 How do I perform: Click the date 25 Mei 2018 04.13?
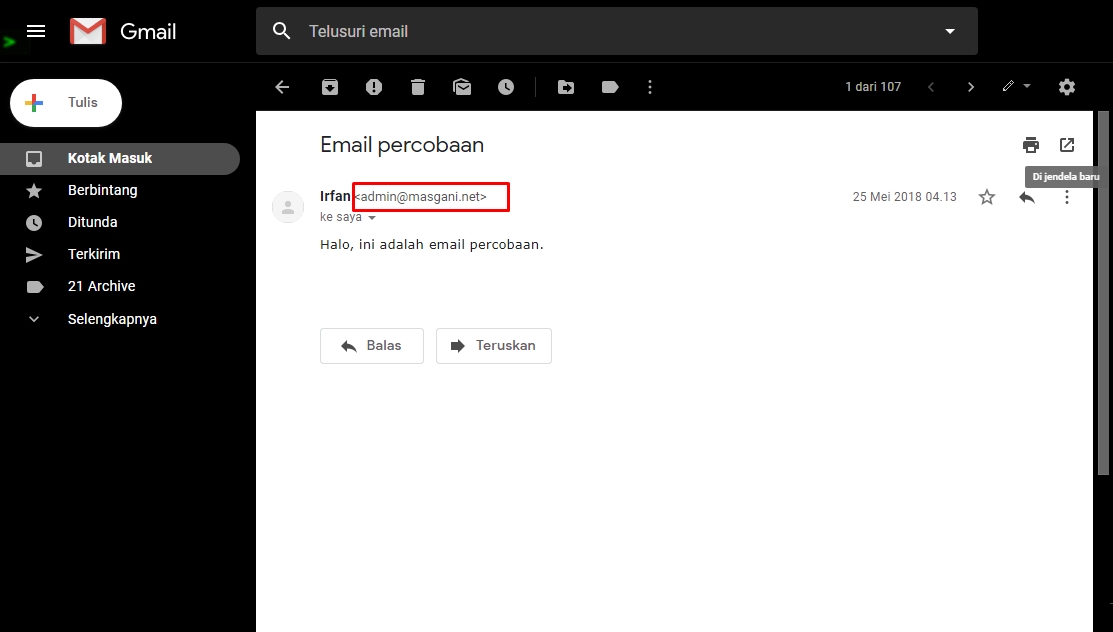point(904,197)
